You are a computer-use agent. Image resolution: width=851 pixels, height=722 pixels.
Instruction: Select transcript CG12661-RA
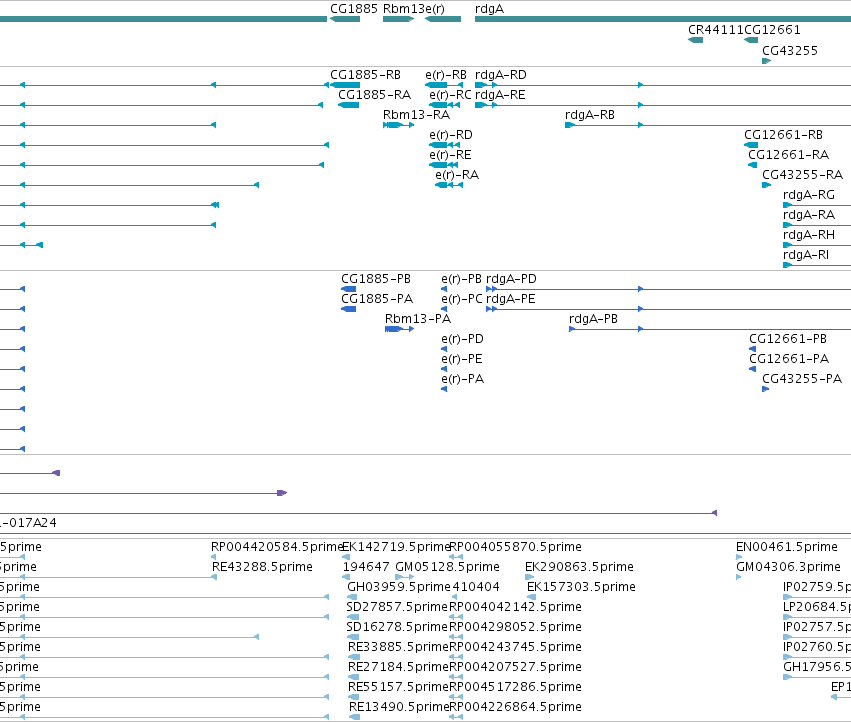788,155
